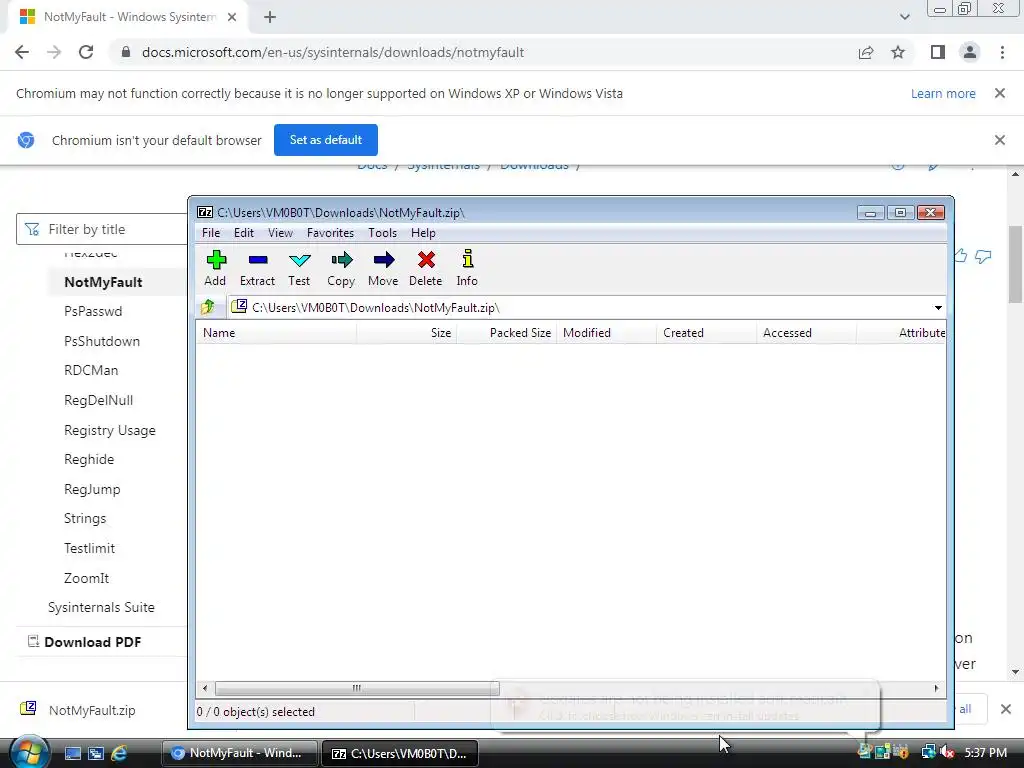Select the Copy tool in 7-Zip

(x=341, y=268)
